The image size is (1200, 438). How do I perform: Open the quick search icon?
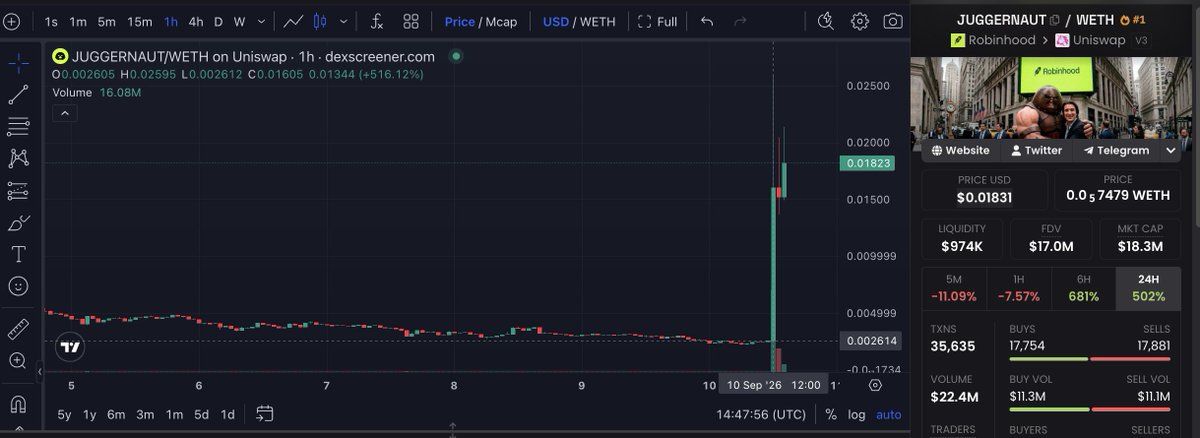[826, 21]
